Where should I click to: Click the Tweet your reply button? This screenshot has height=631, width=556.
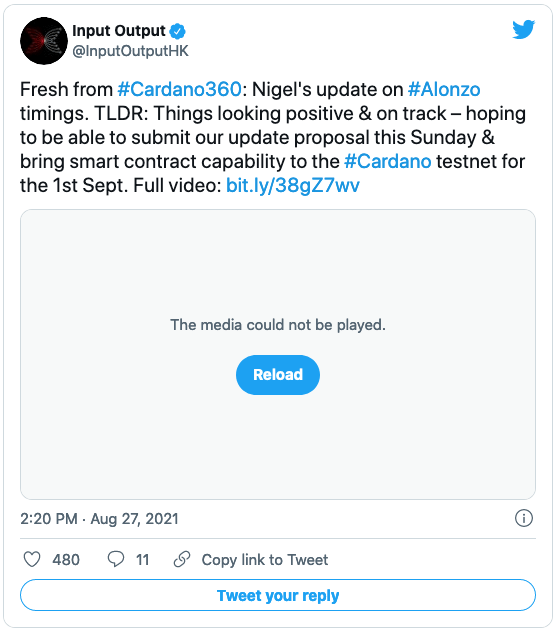278,595
